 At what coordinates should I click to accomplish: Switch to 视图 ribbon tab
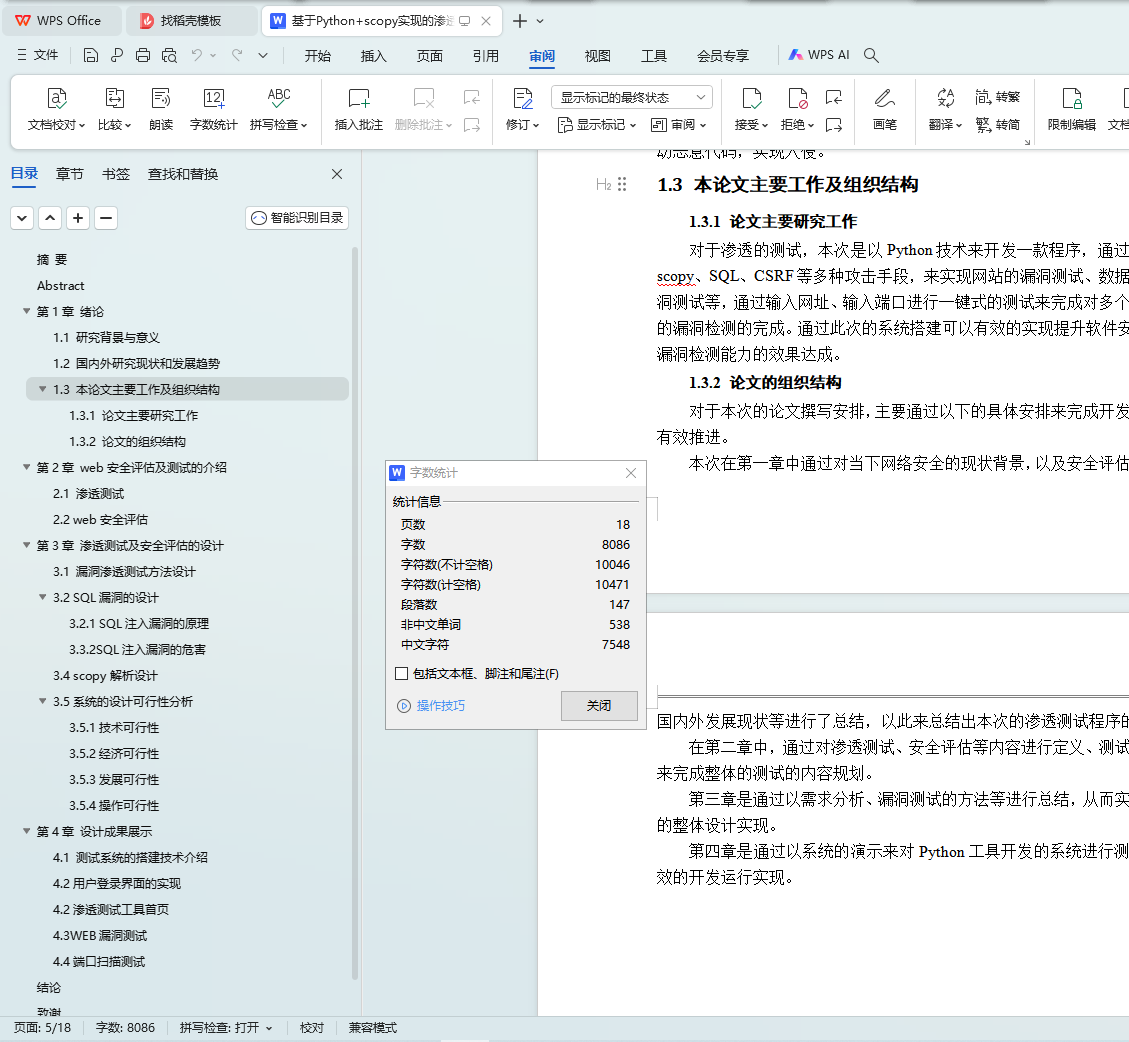pyautogui.click(x=598, y=55)
